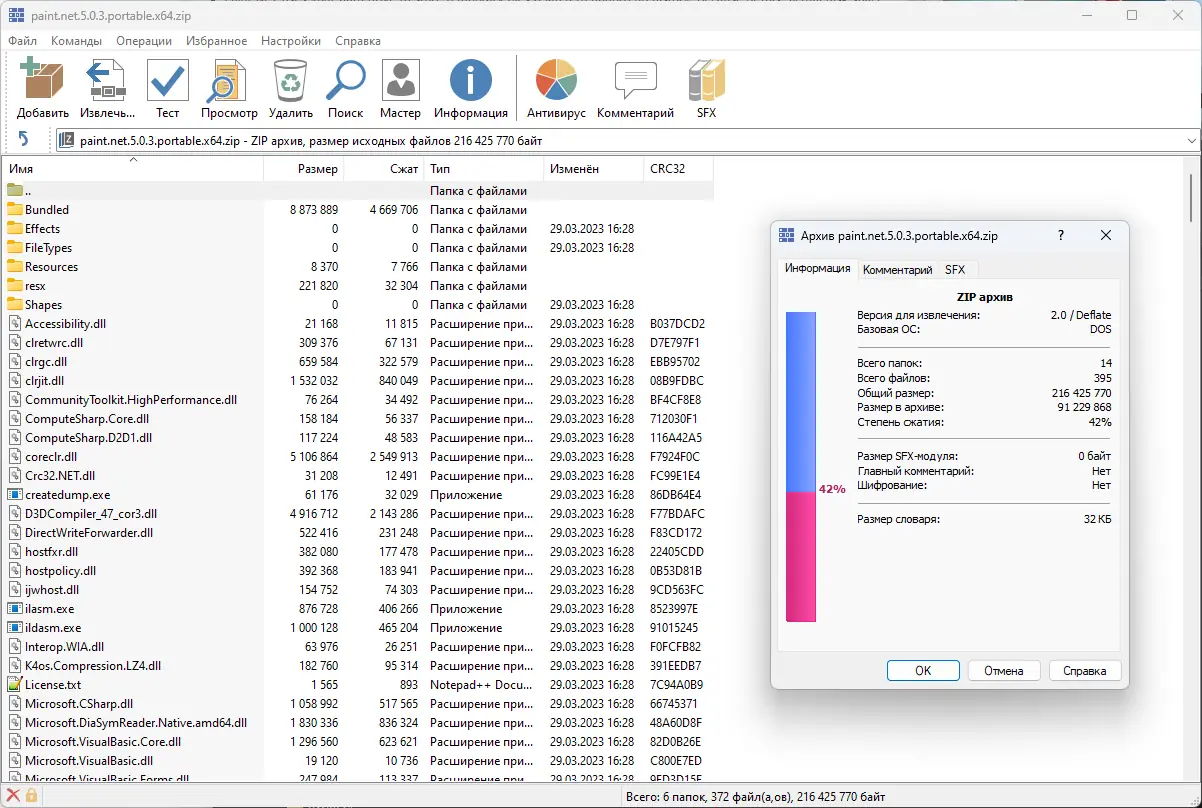This screenshot has height=808, width=1202.
Task: Switch to the Комментарий dialog tab
Action: [897, 270]
